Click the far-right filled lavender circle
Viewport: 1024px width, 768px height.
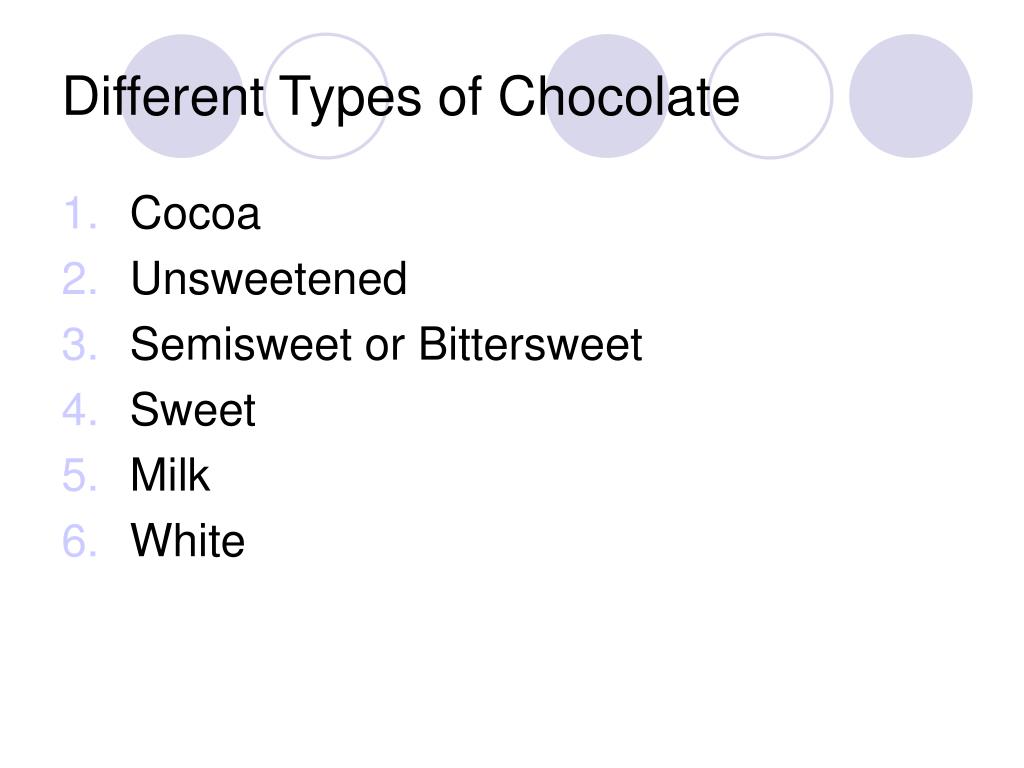pos(910,96)
